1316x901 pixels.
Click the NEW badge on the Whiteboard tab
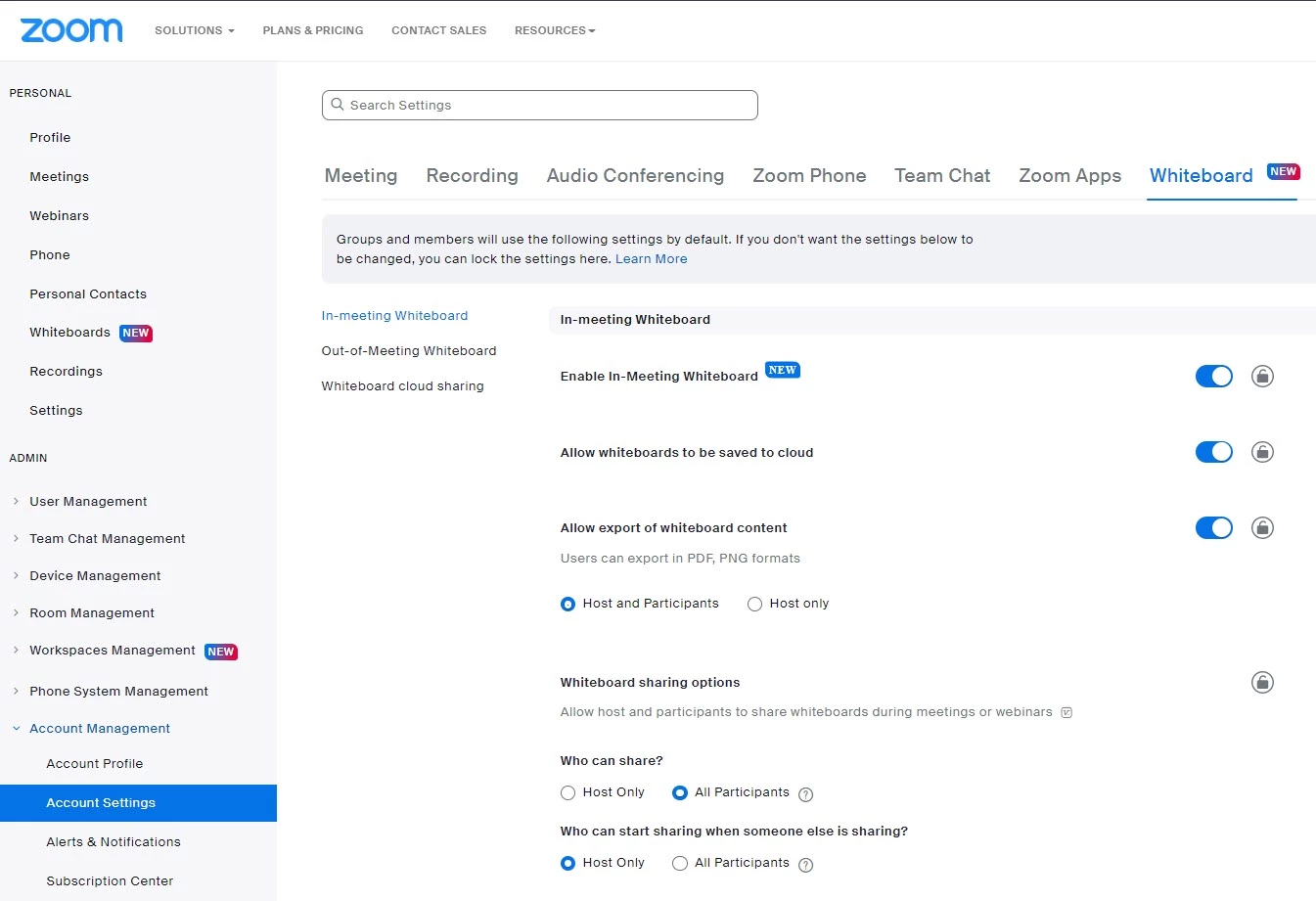pos(1283,171)
